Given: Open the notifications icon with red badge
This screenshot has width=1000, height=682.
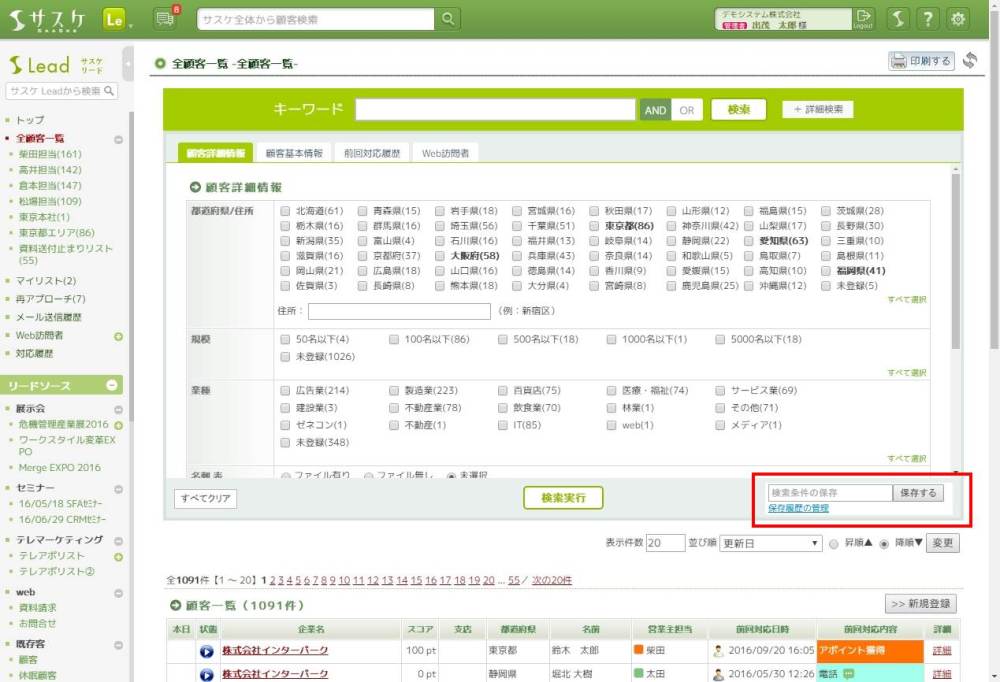Looking at the screenshot, I should [166, 18].
